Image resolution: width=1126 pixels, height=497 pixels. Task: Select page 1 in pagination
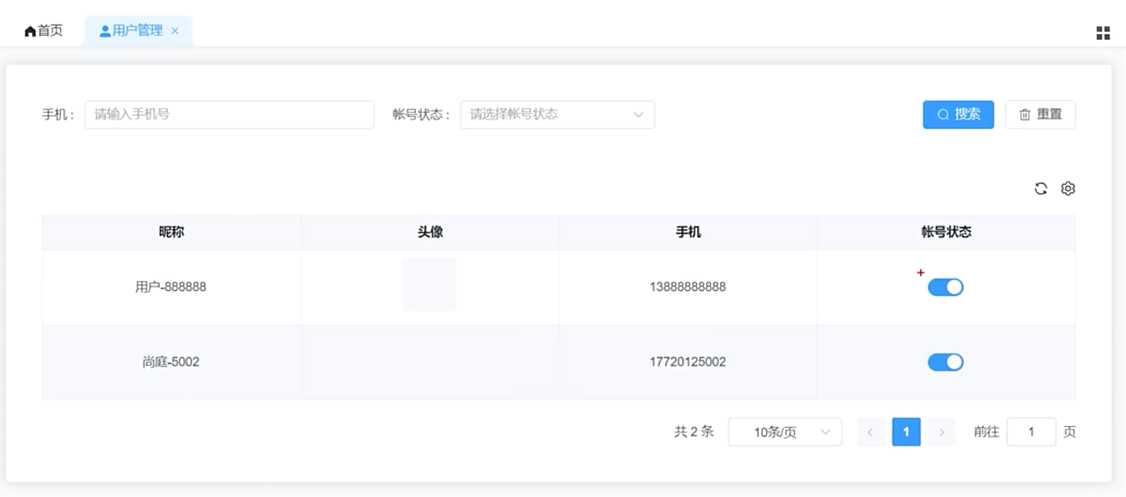point(906,432)
